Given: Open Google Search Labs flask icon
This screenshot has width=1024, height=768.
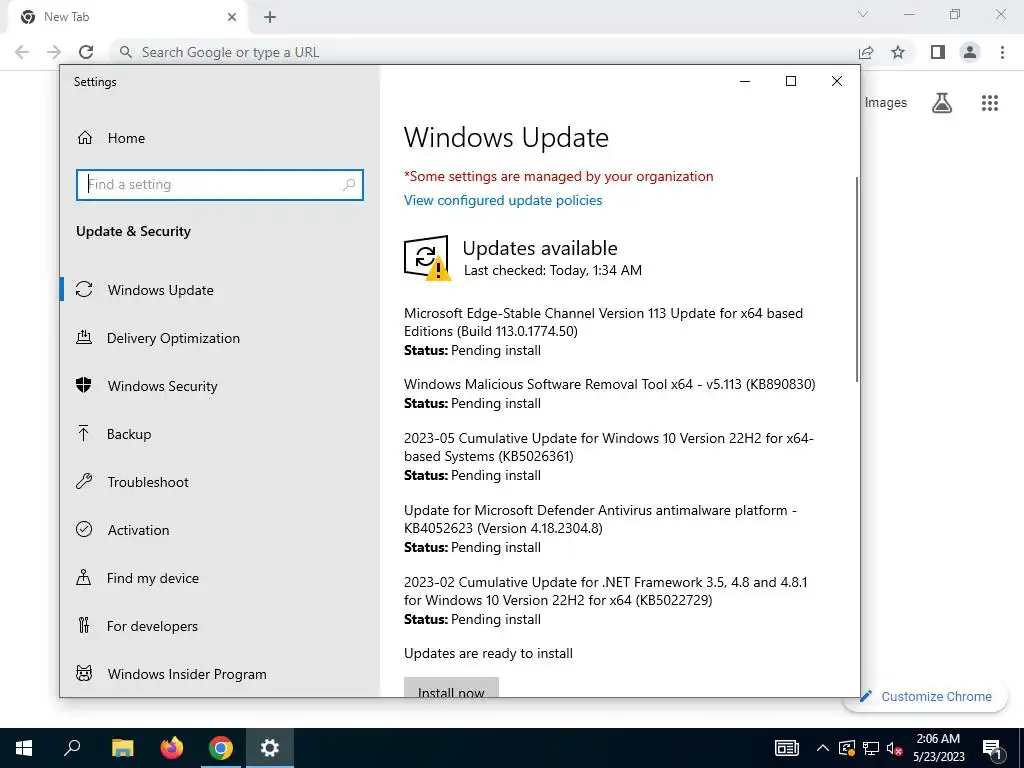Looking at the screenshot, I should (x=942, y=103).
